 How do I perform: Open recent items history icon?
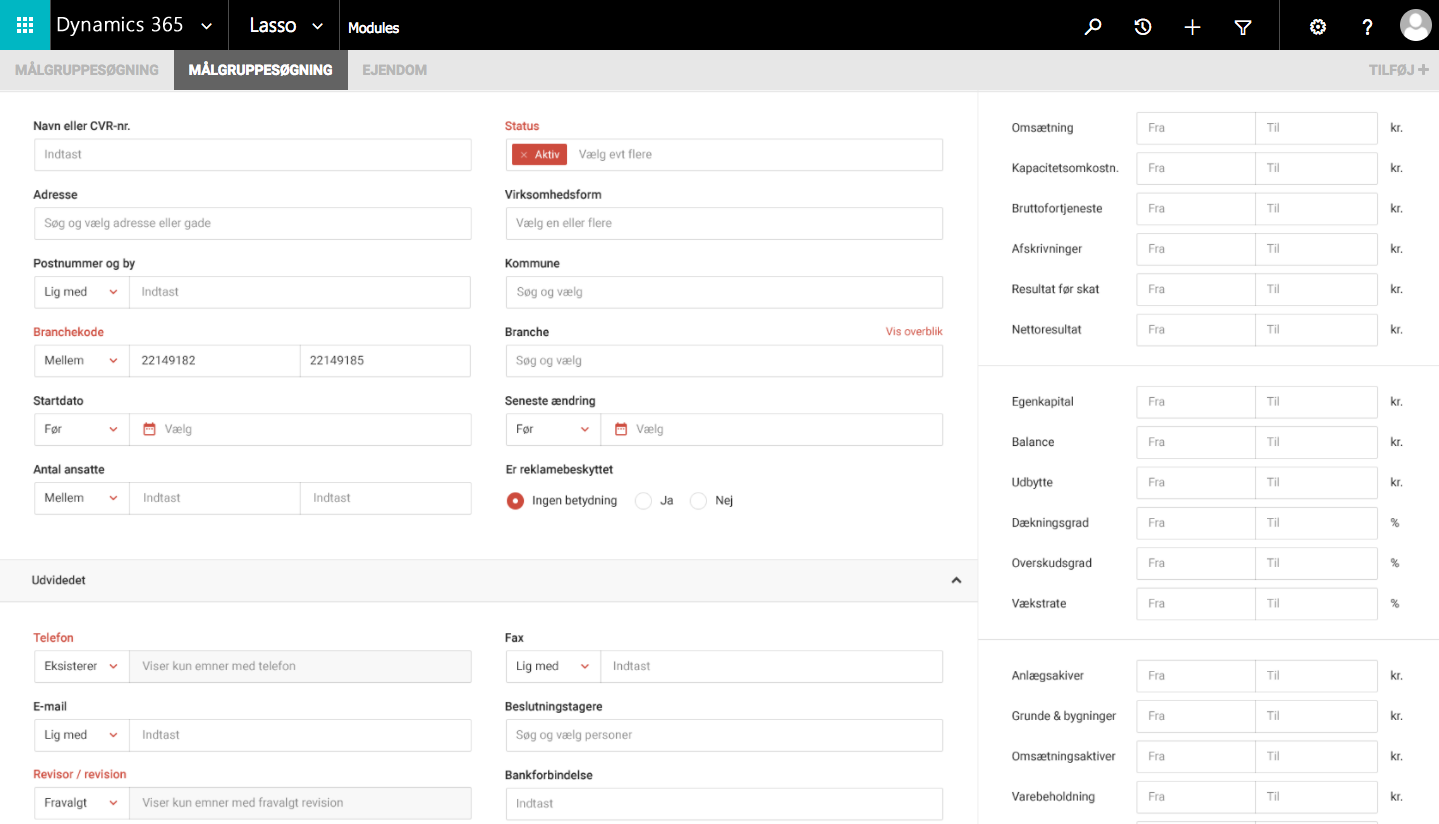point(1143,27)
